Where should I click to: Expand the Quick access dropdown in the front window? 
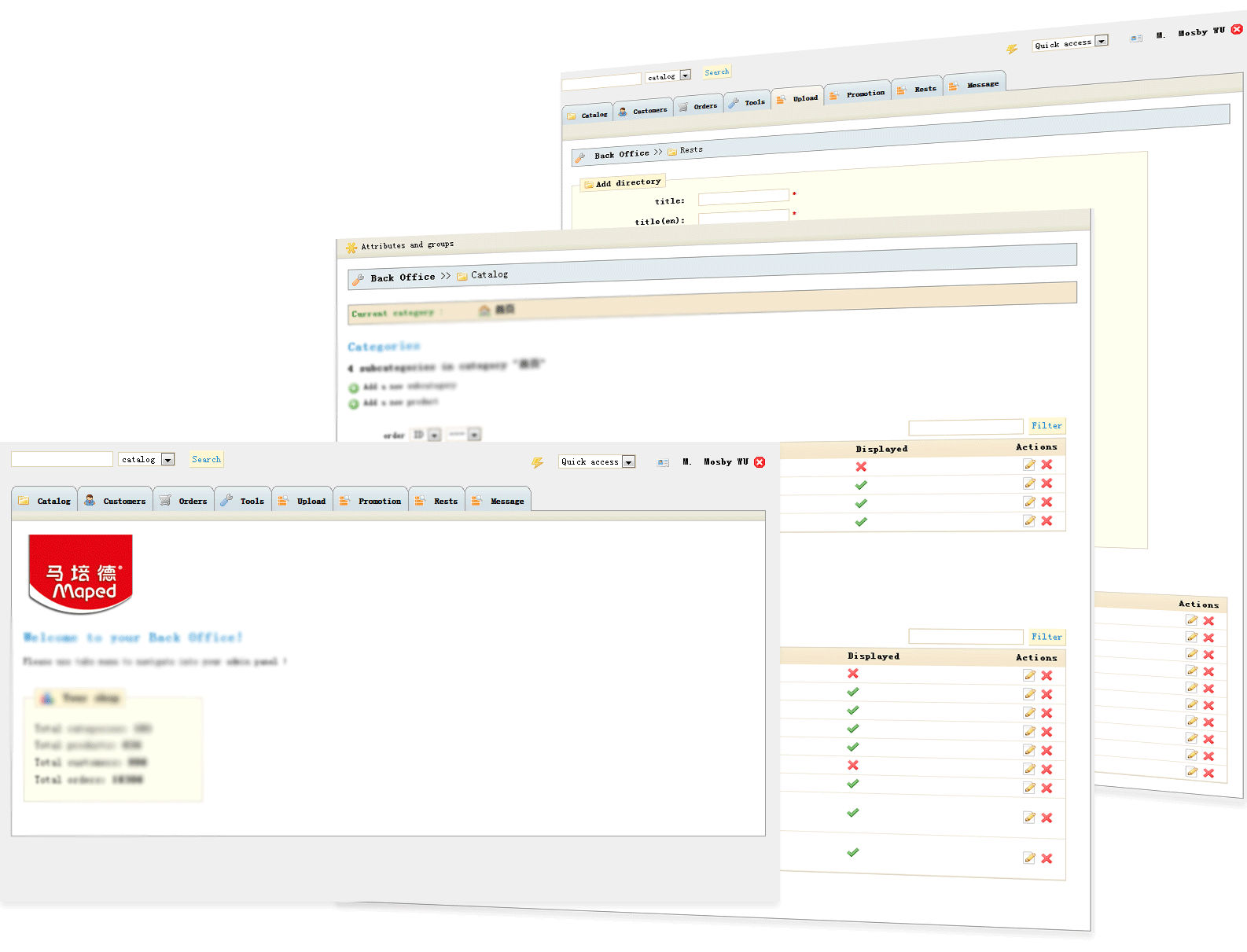628,462
